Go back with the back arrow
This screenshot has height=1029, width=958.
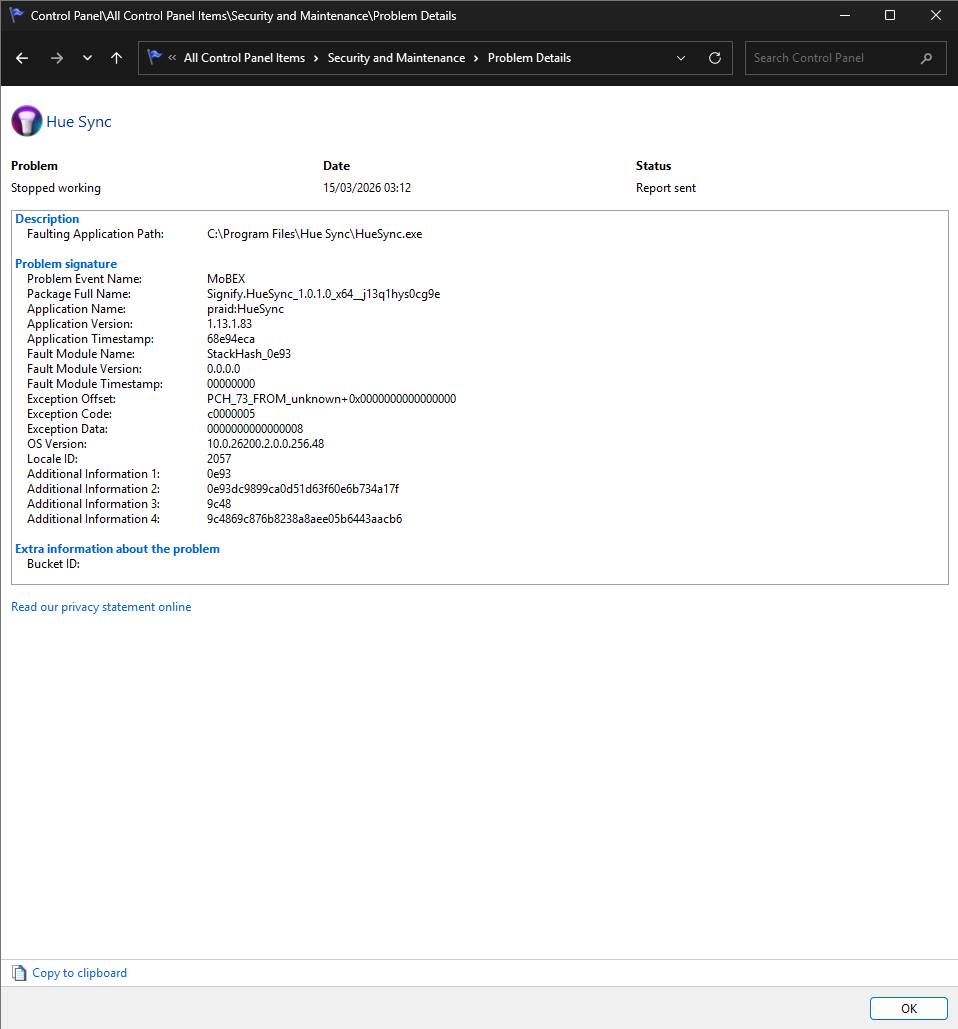click(22, 58)
